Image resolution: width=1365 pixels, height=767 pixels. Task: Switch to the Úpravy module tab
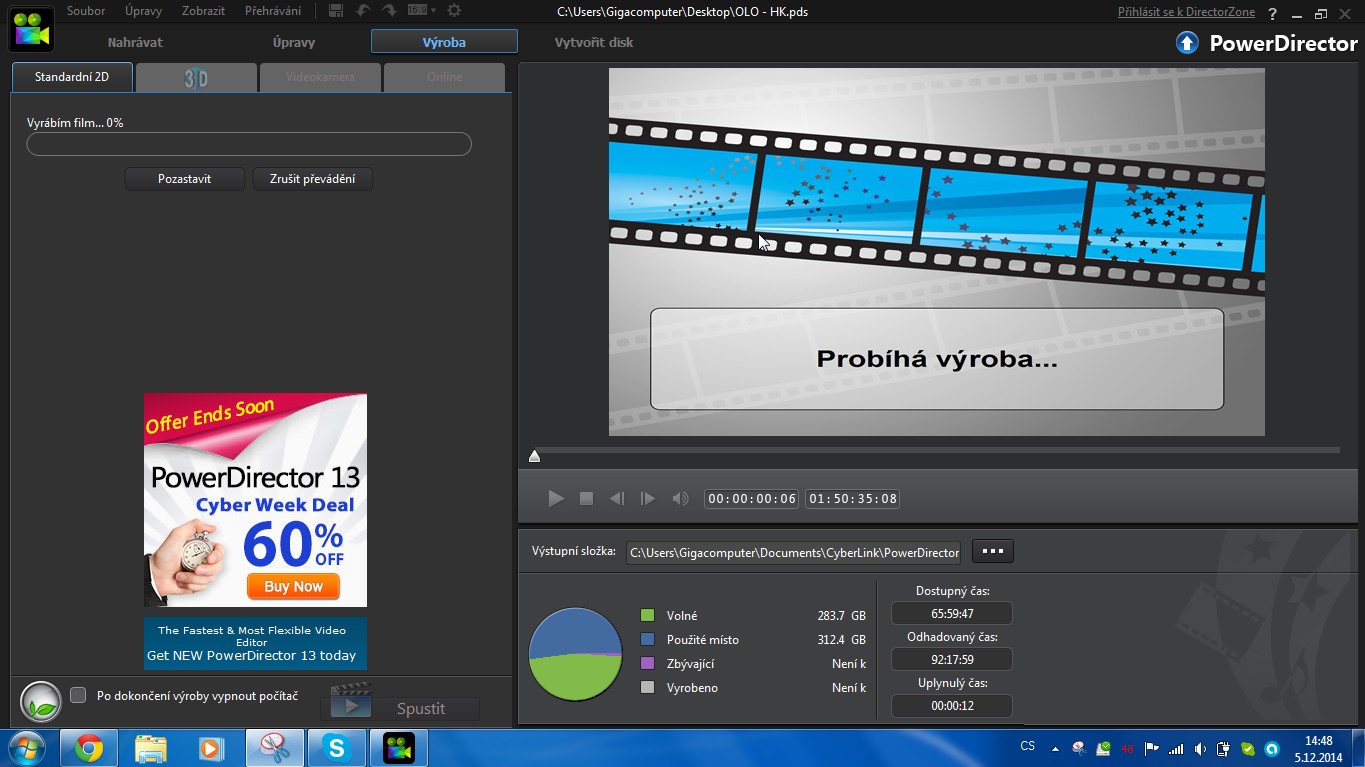tap(294, 42)
